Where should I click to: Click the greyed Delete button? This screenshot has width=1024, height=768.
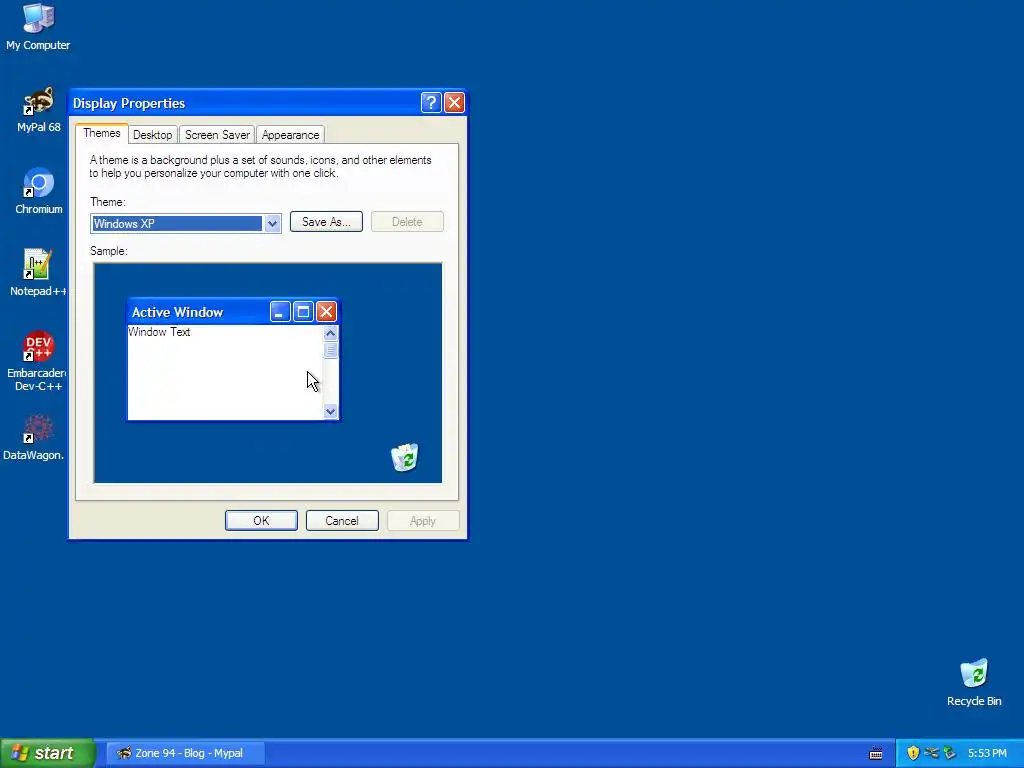(x=407, y=222)
